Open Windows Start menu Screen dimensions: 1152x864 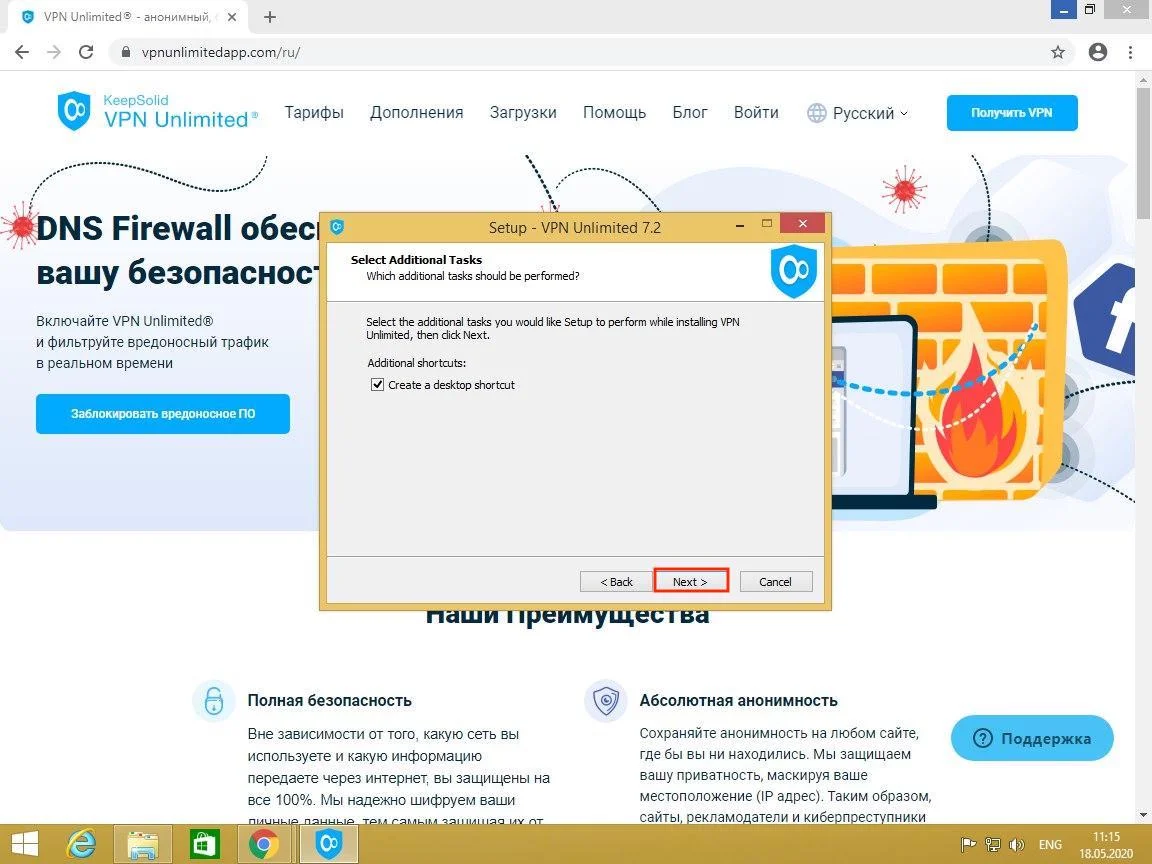pos(26,845)
